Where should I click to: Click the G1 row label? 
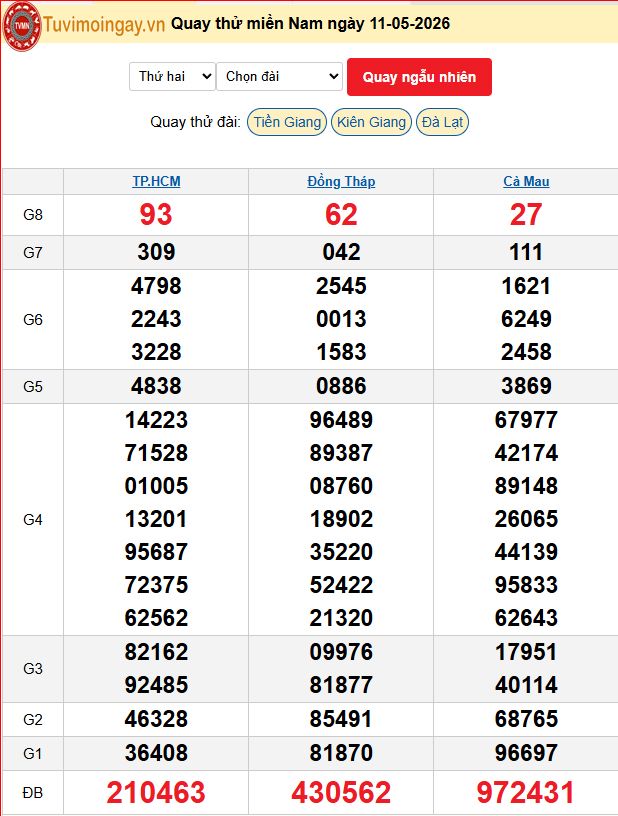coord(33,754)
